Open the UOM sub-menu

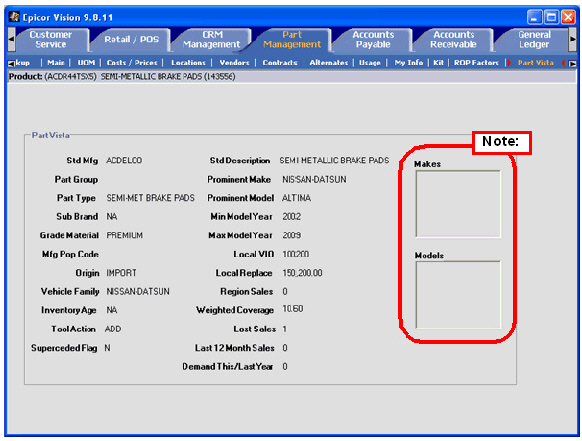click(x=86, y=63)
